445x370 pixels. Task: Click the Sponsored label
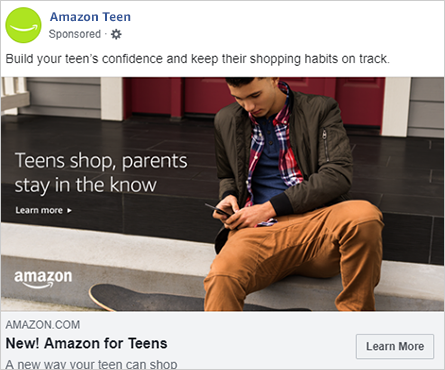(75, 34)
